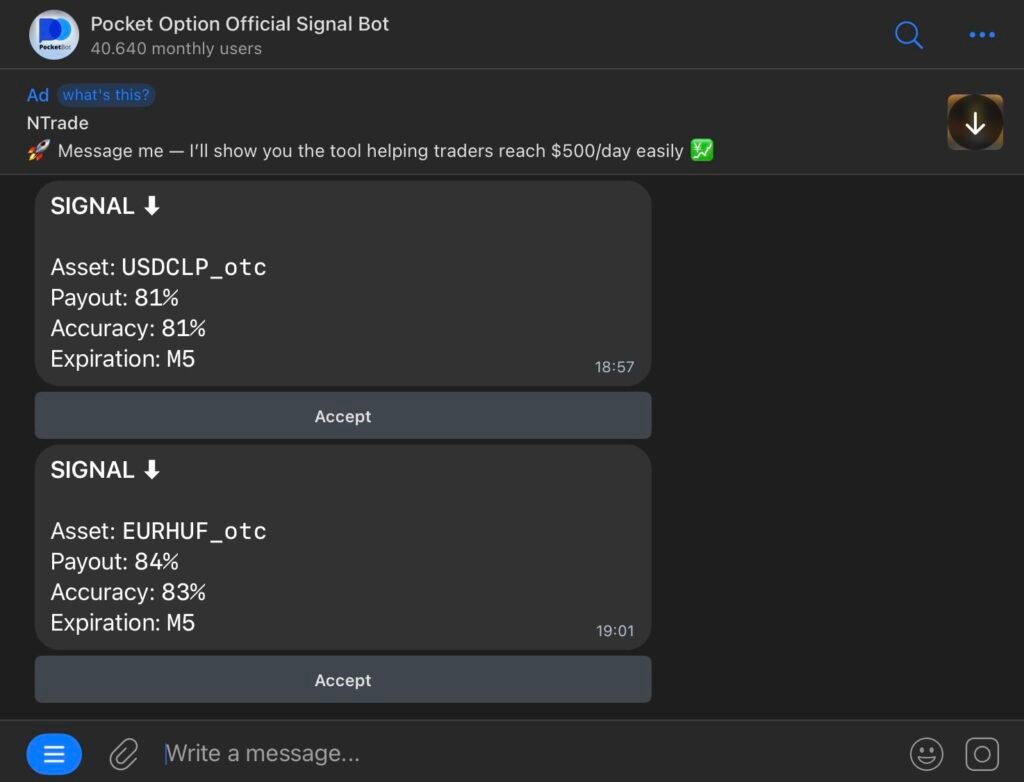
Task: Open the emoji picker icon
Action: pos(926,753)
